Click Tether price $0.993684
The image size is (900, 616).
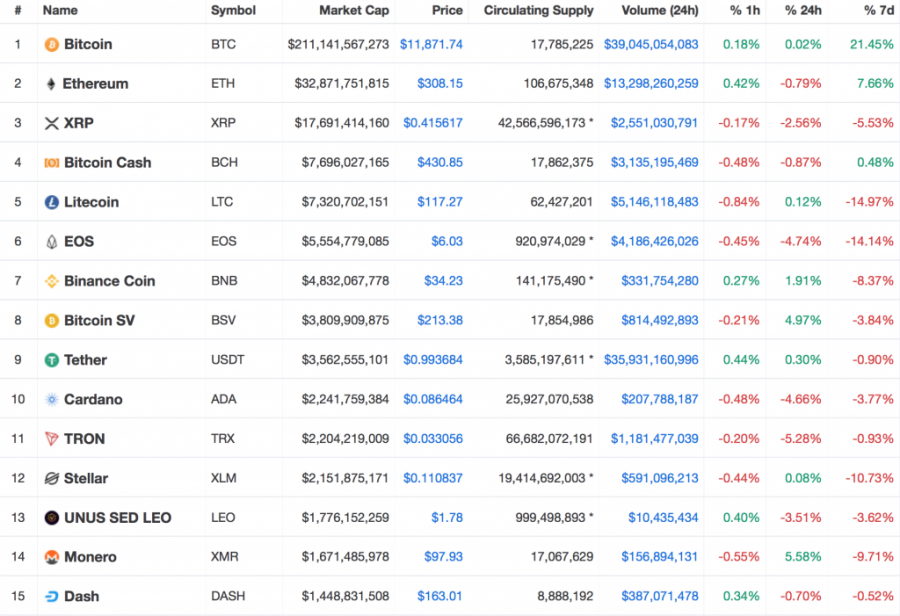pyautogui.click(x=433, y=360)
